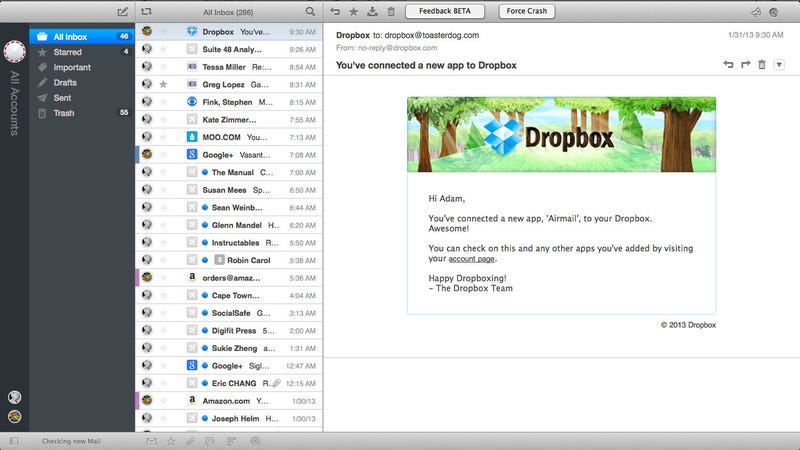800x450 pixels.
Task: Select the colorful account avatar at the sidebar bottom
Action: 14,416
